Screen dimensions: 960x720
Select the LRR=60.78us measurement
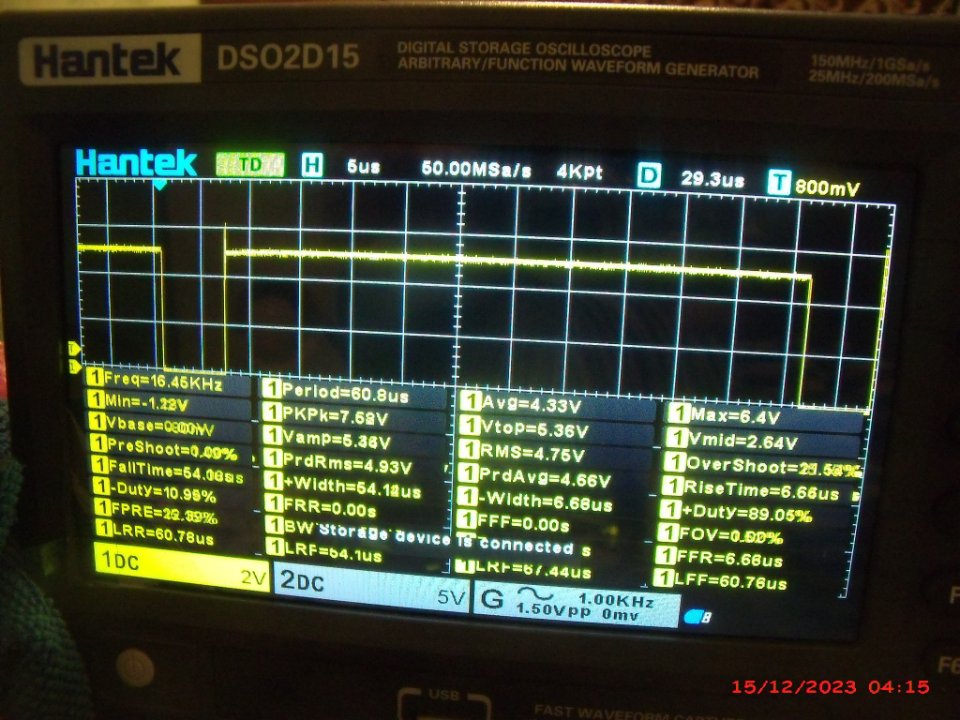pyautogui.click(x=155, y=533)
